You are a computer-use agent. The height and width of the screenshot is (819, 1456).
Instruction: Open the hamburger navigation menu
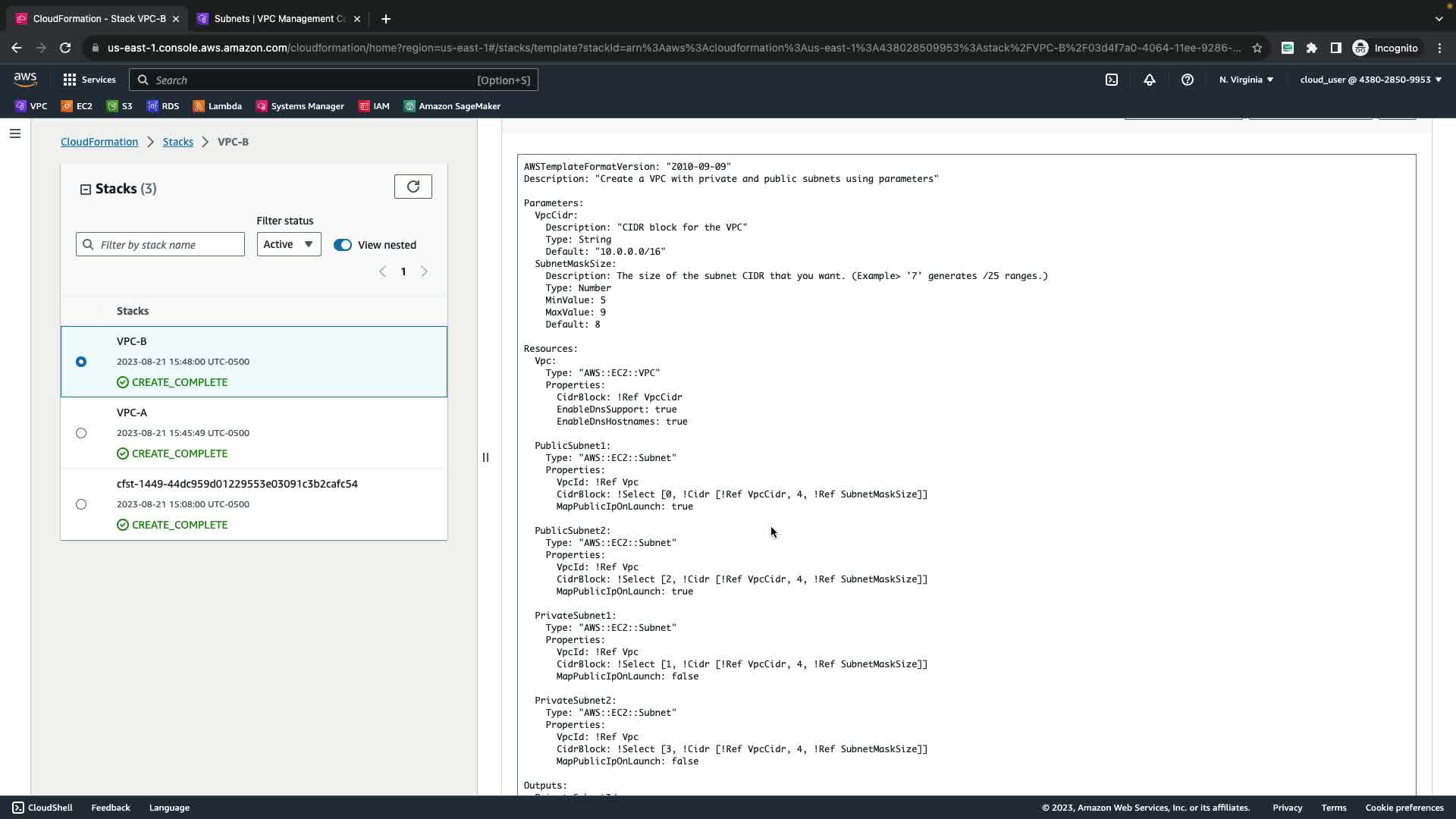coord(15,133)
